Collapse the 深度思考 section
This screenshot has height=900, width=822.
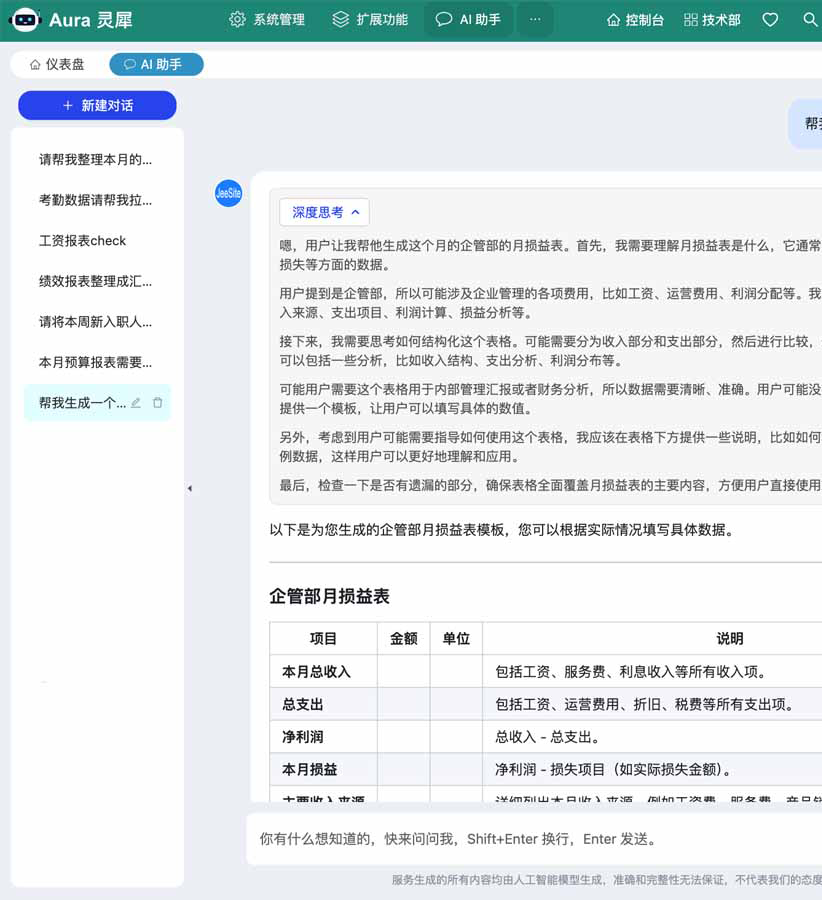[x=324, y=212]
